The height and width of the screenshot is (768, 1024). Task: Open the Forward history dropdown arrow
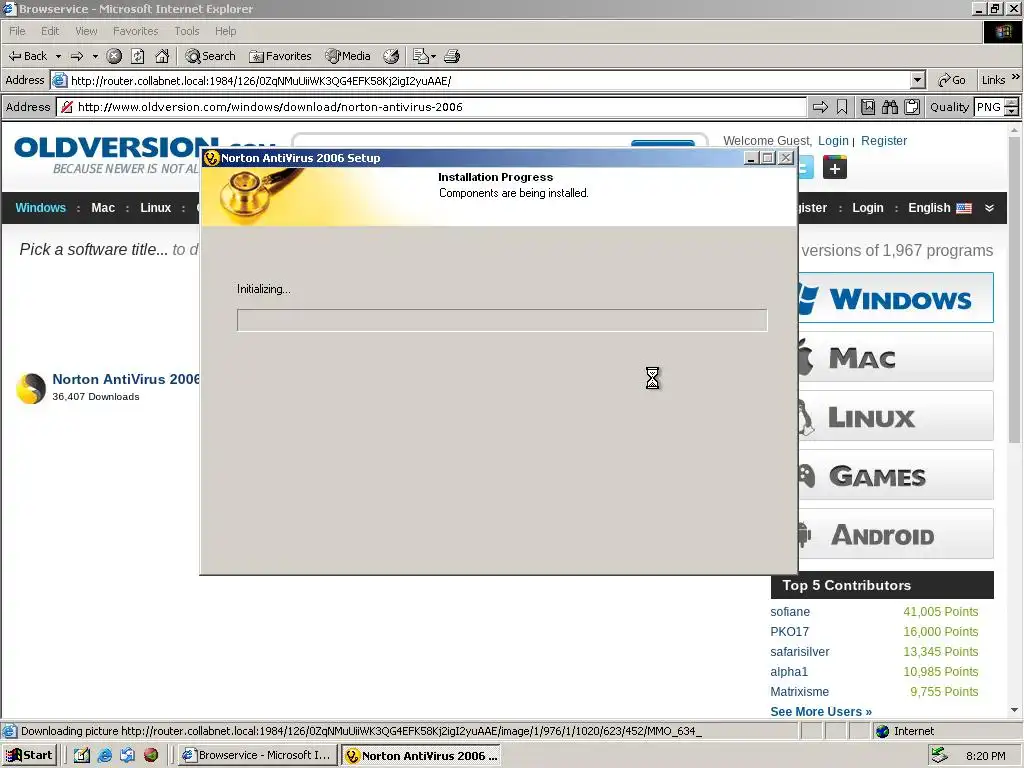(x=95, y=56)
